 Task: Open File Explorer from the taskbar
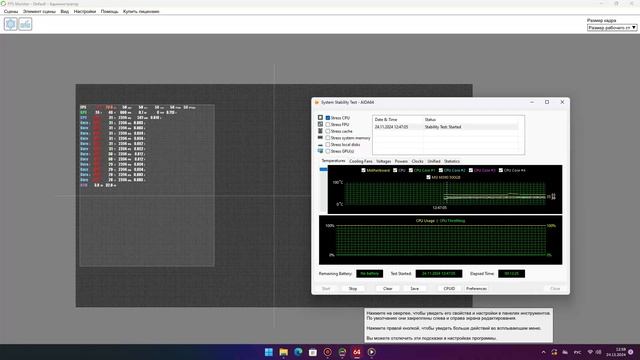(283, 352)
